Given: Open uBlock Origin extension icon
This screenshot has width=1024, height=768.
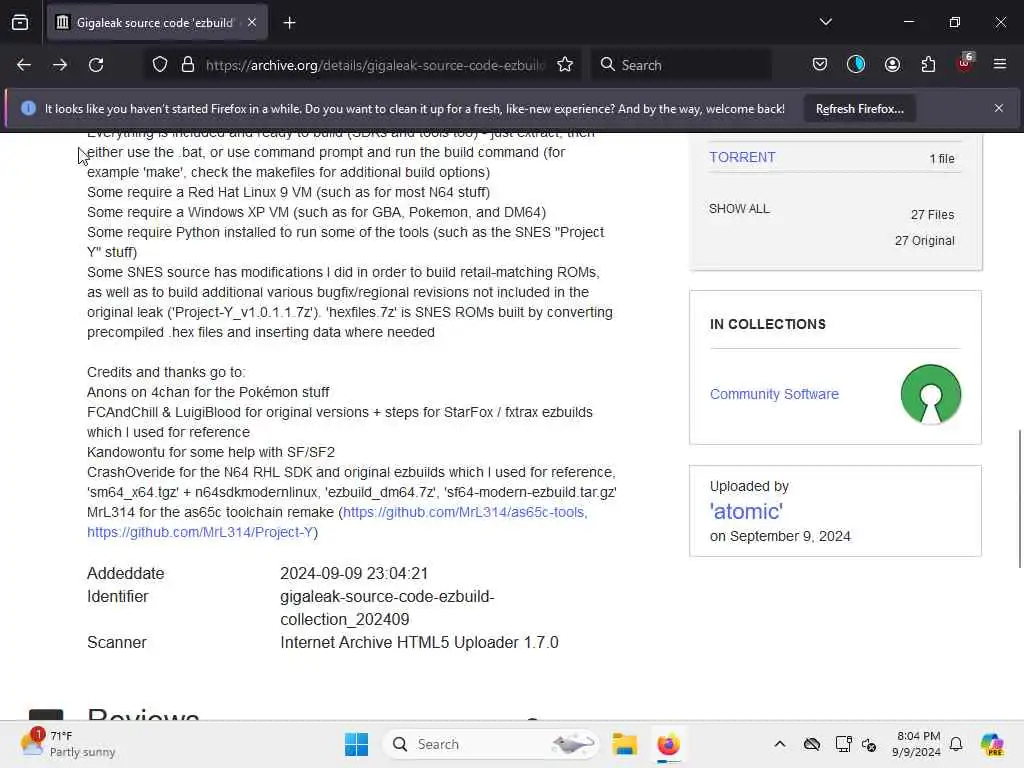Looking at the screenshot, I should [x=965, y=63].
